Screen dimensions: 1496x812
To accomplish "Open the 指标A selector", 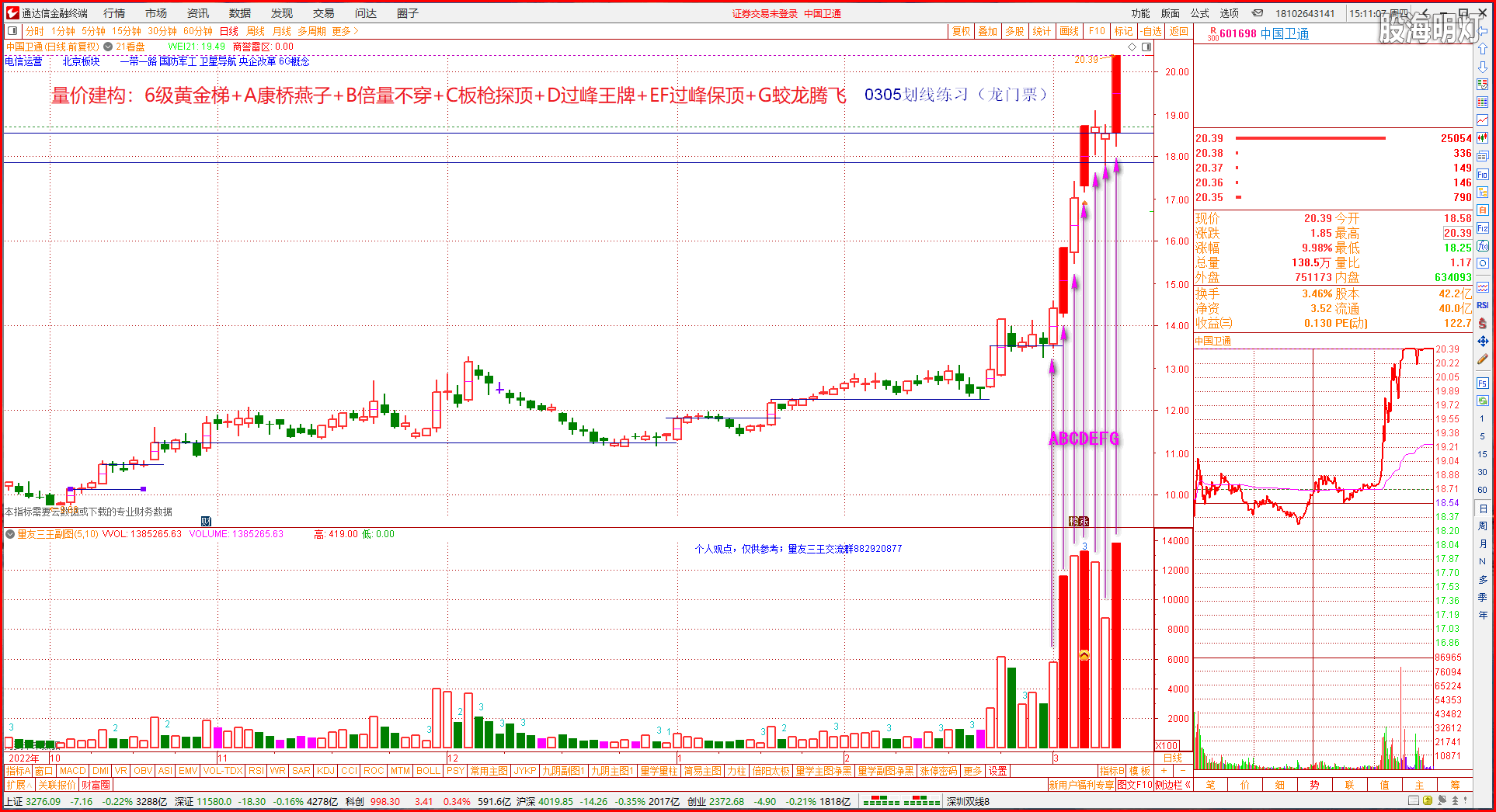I will pyautogui.click(x=17, y=771).
